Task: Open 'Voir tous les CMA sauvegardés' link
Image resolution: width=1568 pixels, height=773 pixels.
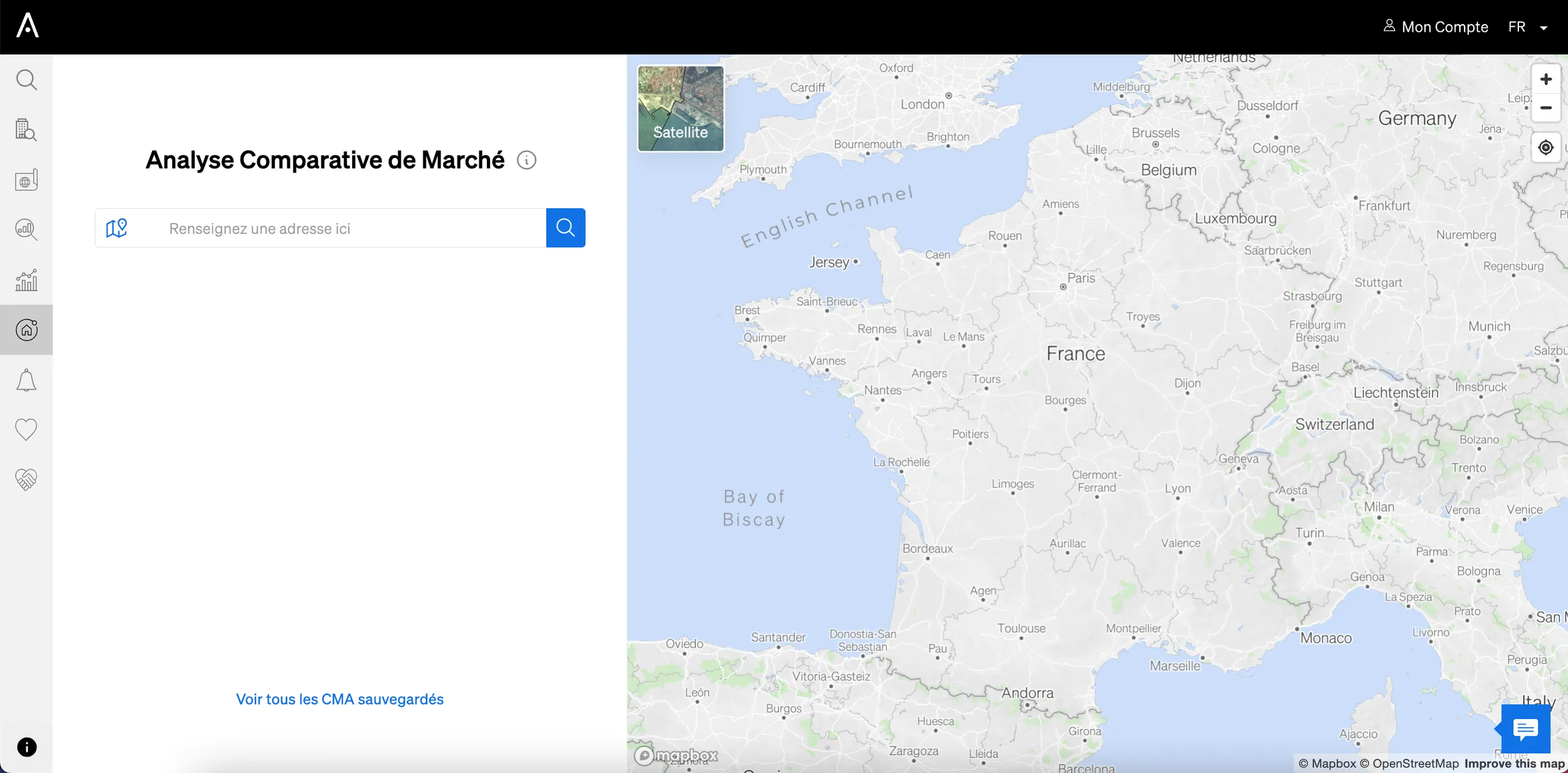Action: click(x=340, y=699)
